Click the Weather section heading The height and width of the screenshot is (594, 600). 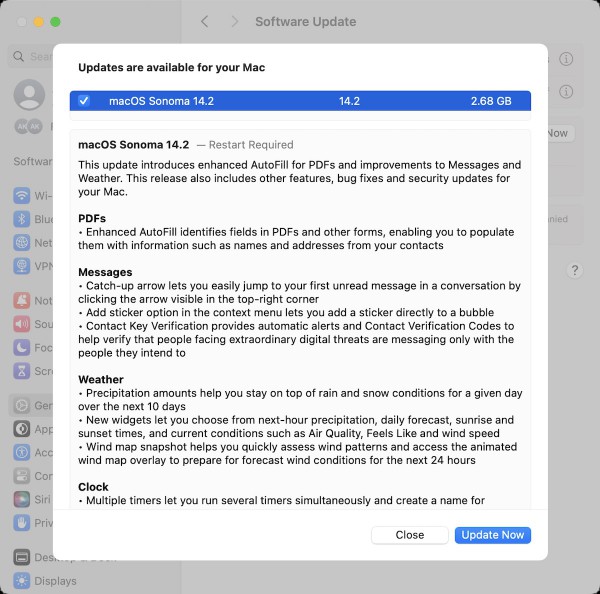coord(101,379)
